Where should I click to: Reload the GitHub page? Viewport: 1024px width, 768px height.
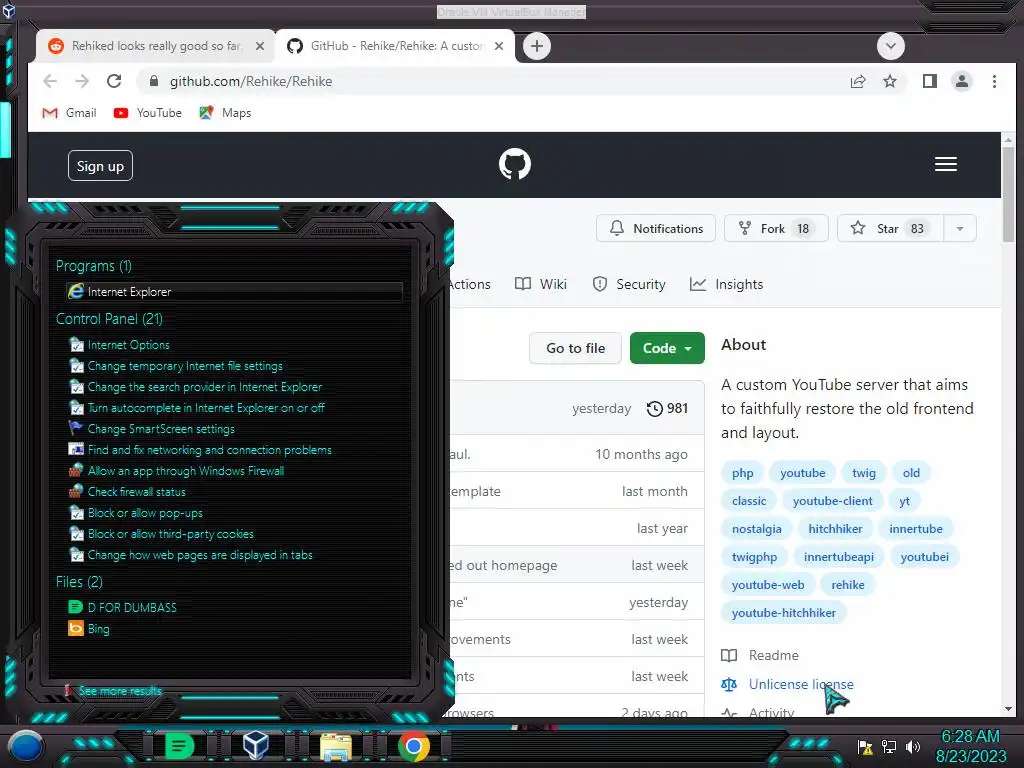click(114, 81)
